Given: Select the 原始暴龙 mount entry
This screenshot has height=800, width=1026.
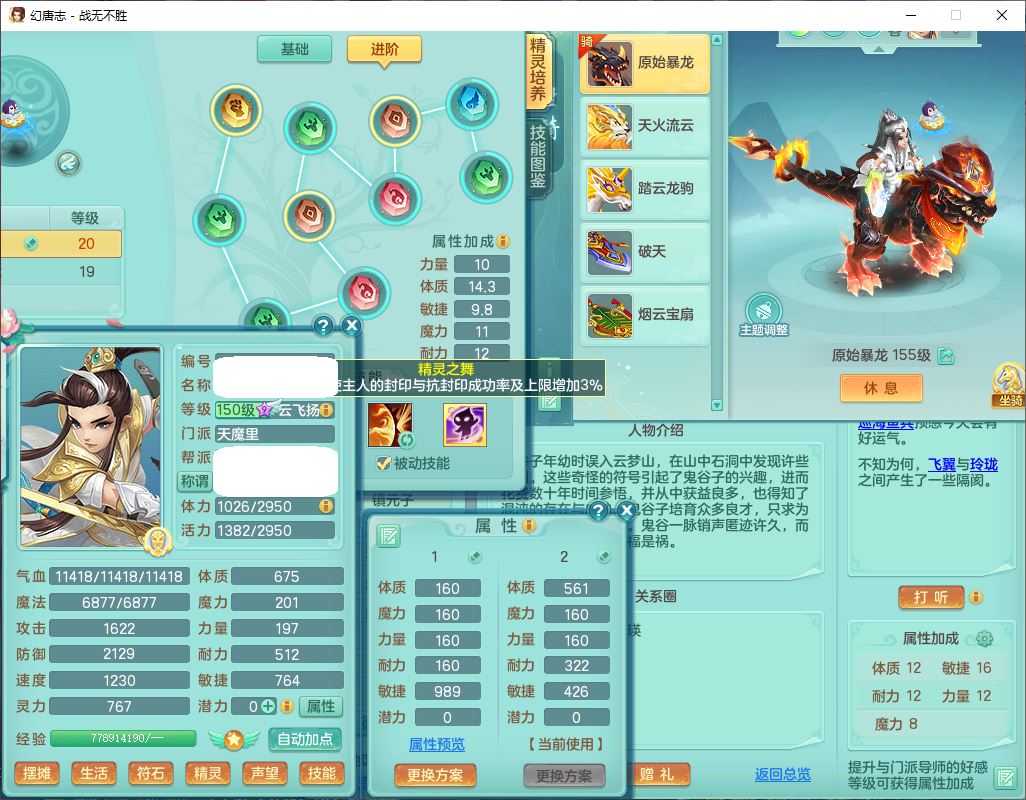Looking at the screenshot, I should 645,63.
